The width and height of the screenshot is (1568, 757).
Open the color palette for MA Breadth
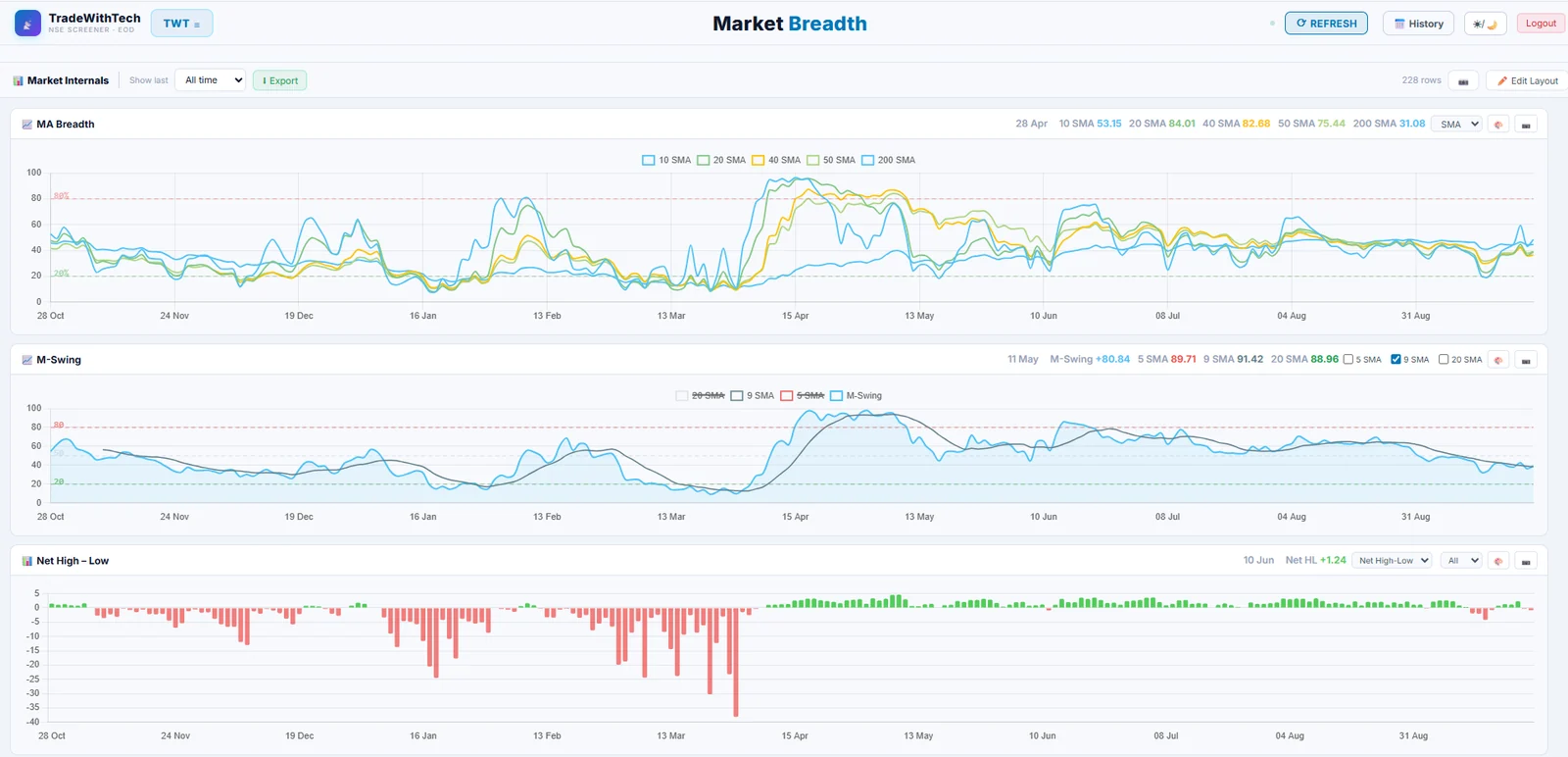[1497, 125]
